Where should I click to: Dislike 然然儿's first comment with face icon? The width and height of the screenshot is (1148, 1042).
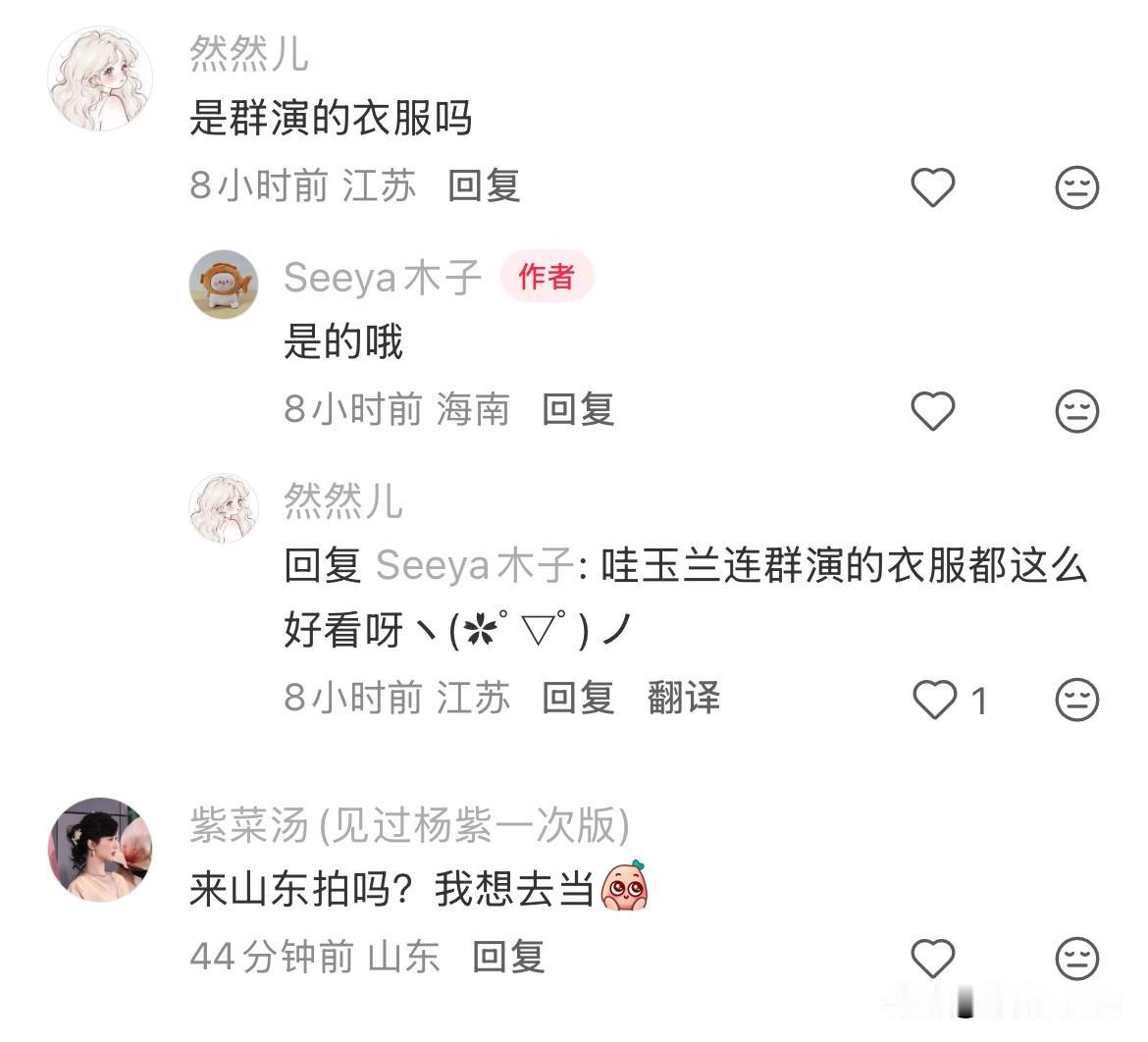click(1077, 187)
